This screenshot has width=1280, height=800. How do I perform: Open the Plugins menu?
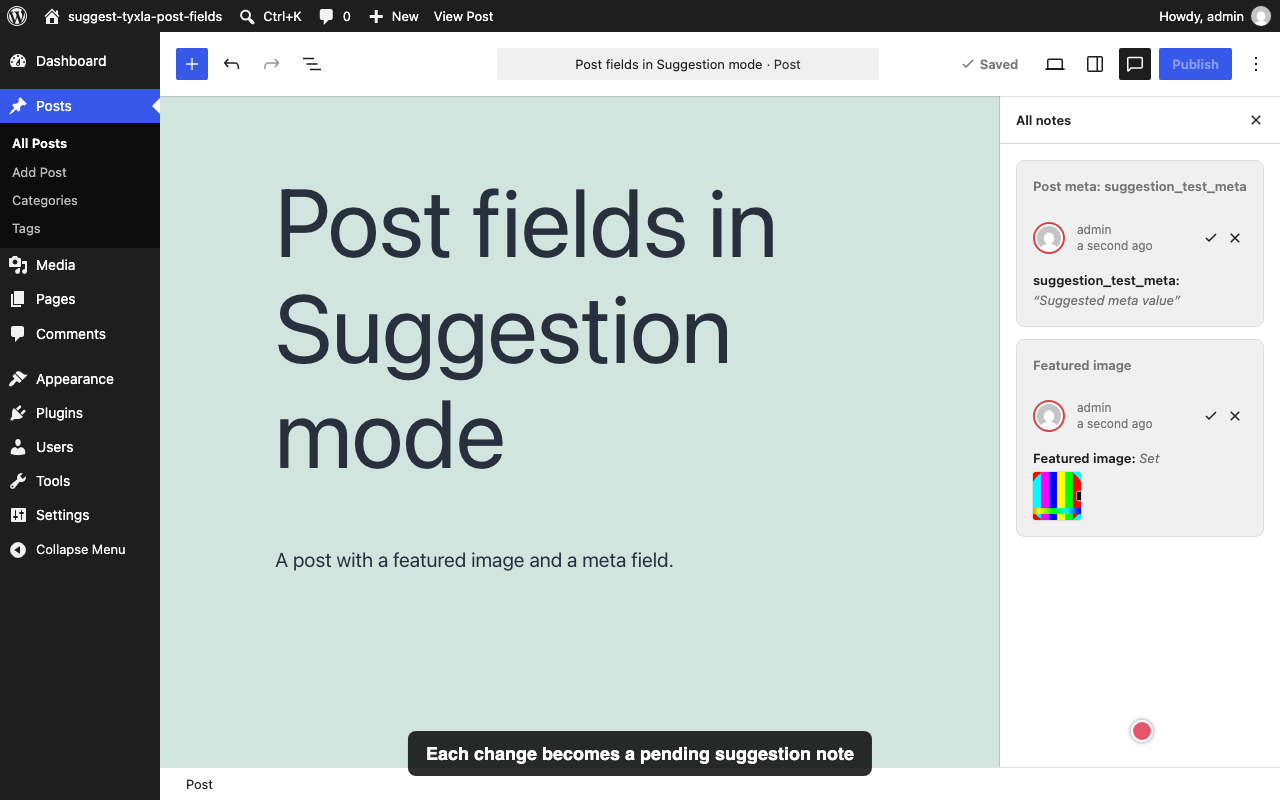pos(80,413)
